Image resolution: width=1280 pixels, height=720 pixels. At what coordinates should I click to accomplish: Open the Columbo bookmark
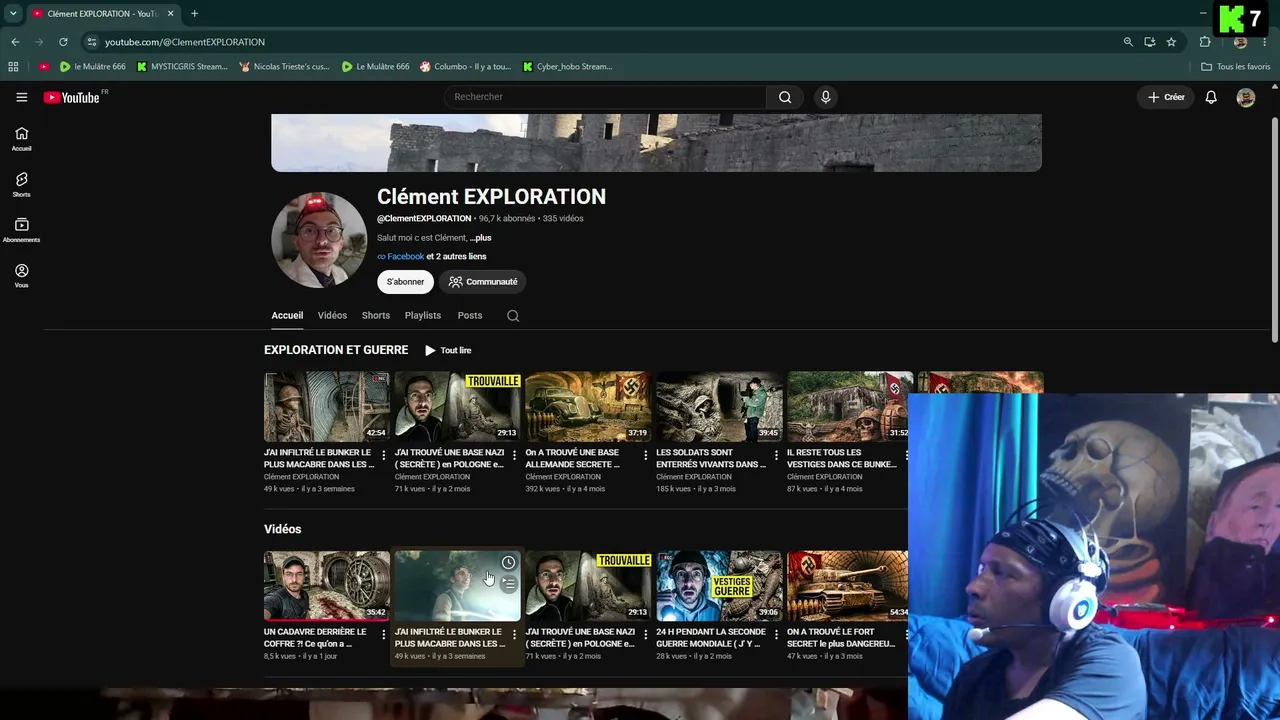tap(465, 67)
